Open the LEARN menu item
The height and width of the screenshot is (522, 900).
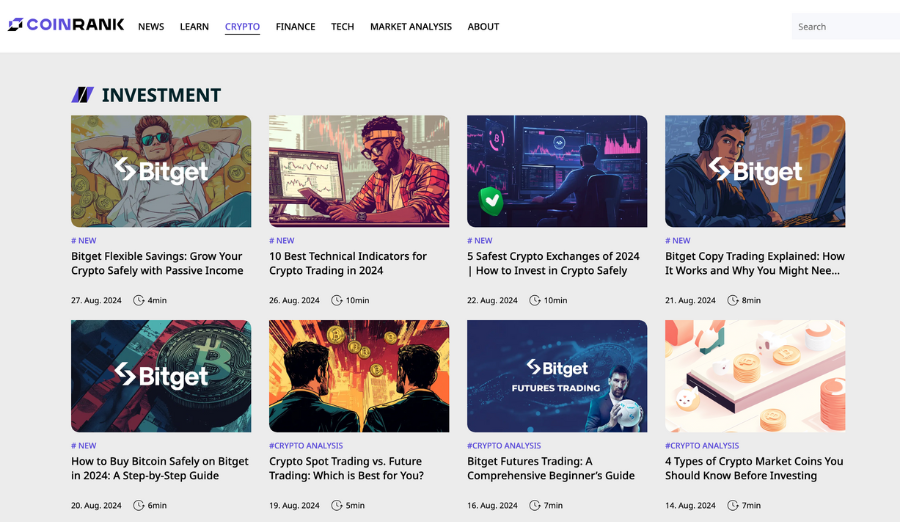194,26
